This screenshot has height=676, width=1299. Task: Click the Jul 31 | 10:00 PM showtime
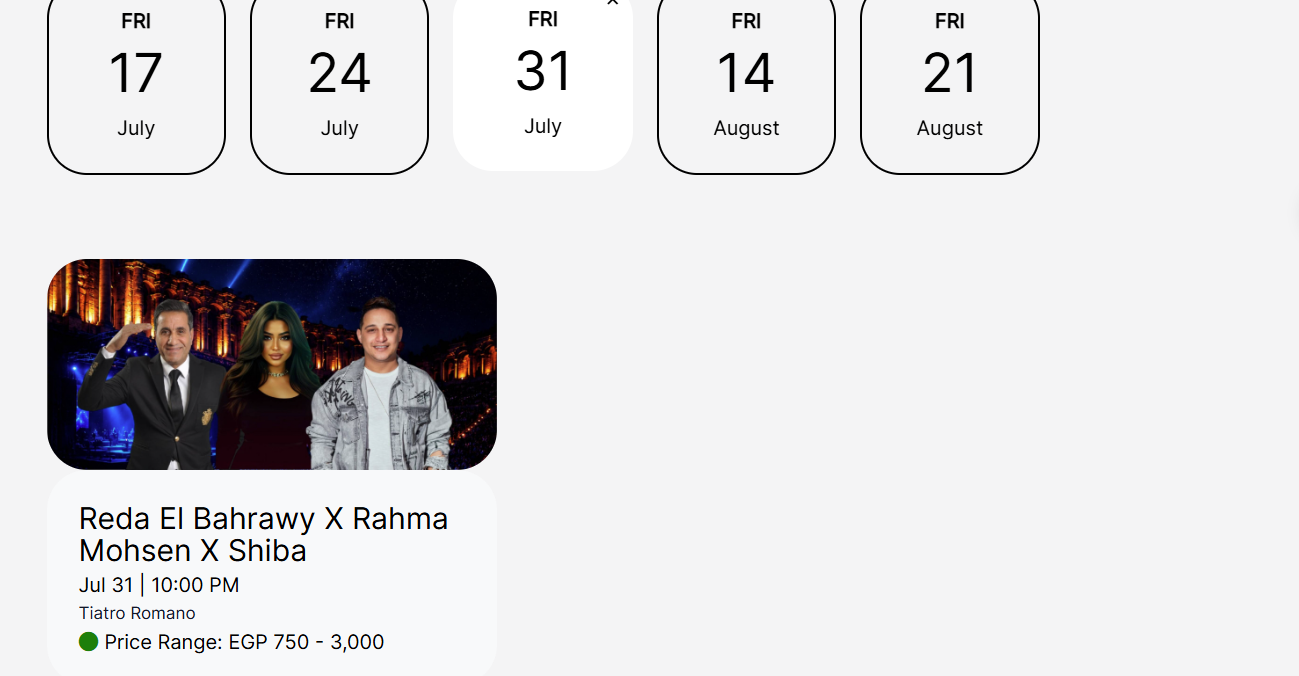tap(159, 585)
